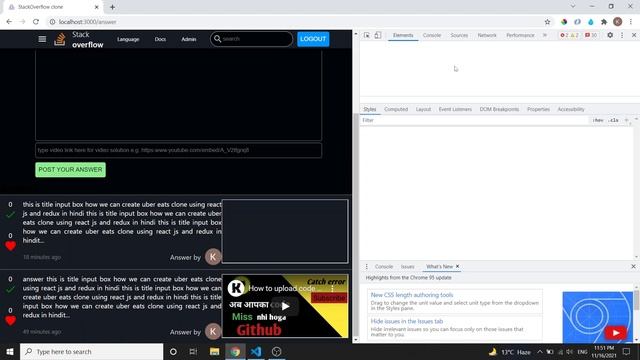
Task: Click the check mark on the second answer
Action: pos(11,289)
